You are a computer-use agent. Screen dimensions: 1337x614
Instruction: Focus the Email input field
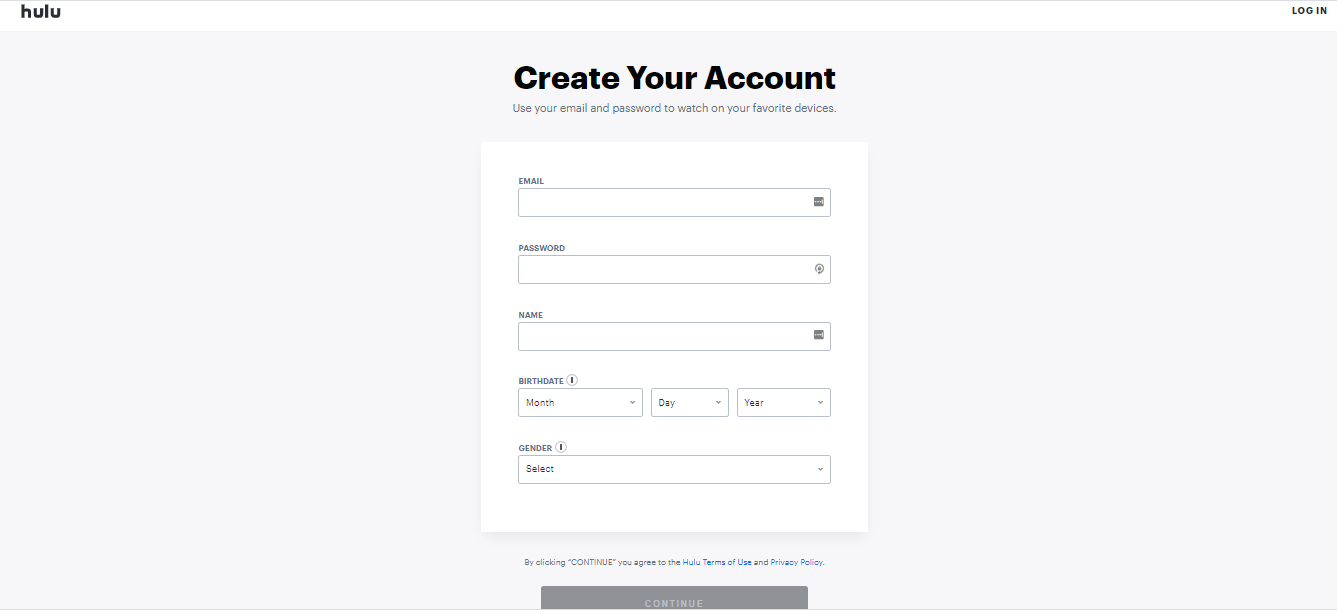pyautogui.click(x=664, y=202)
